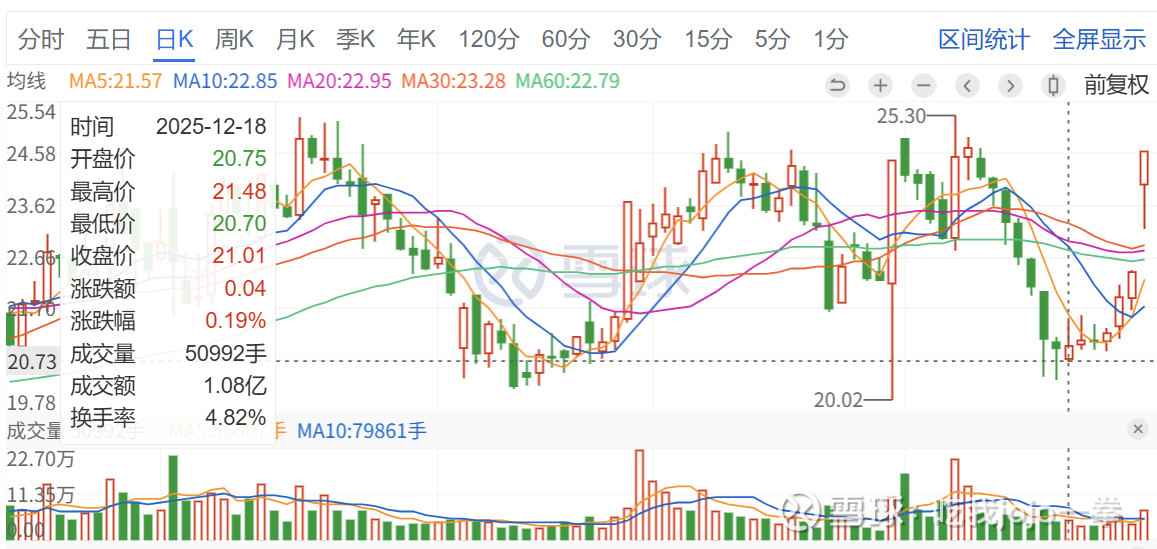1157x549 pixels.
Task: Open the 周K weekly chart tab
Action: tap(234, 39)
